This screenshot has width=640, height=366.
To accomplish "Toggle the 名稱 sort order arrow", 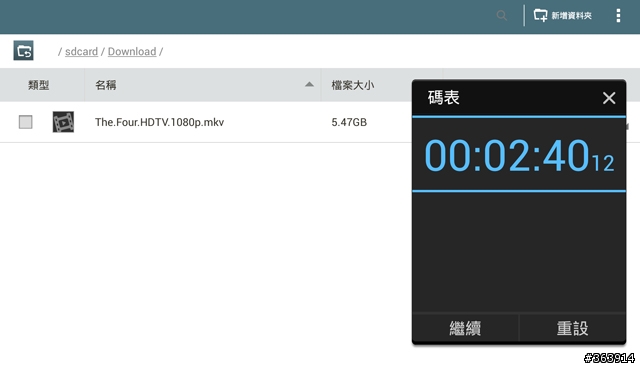I will coord(309,84).
